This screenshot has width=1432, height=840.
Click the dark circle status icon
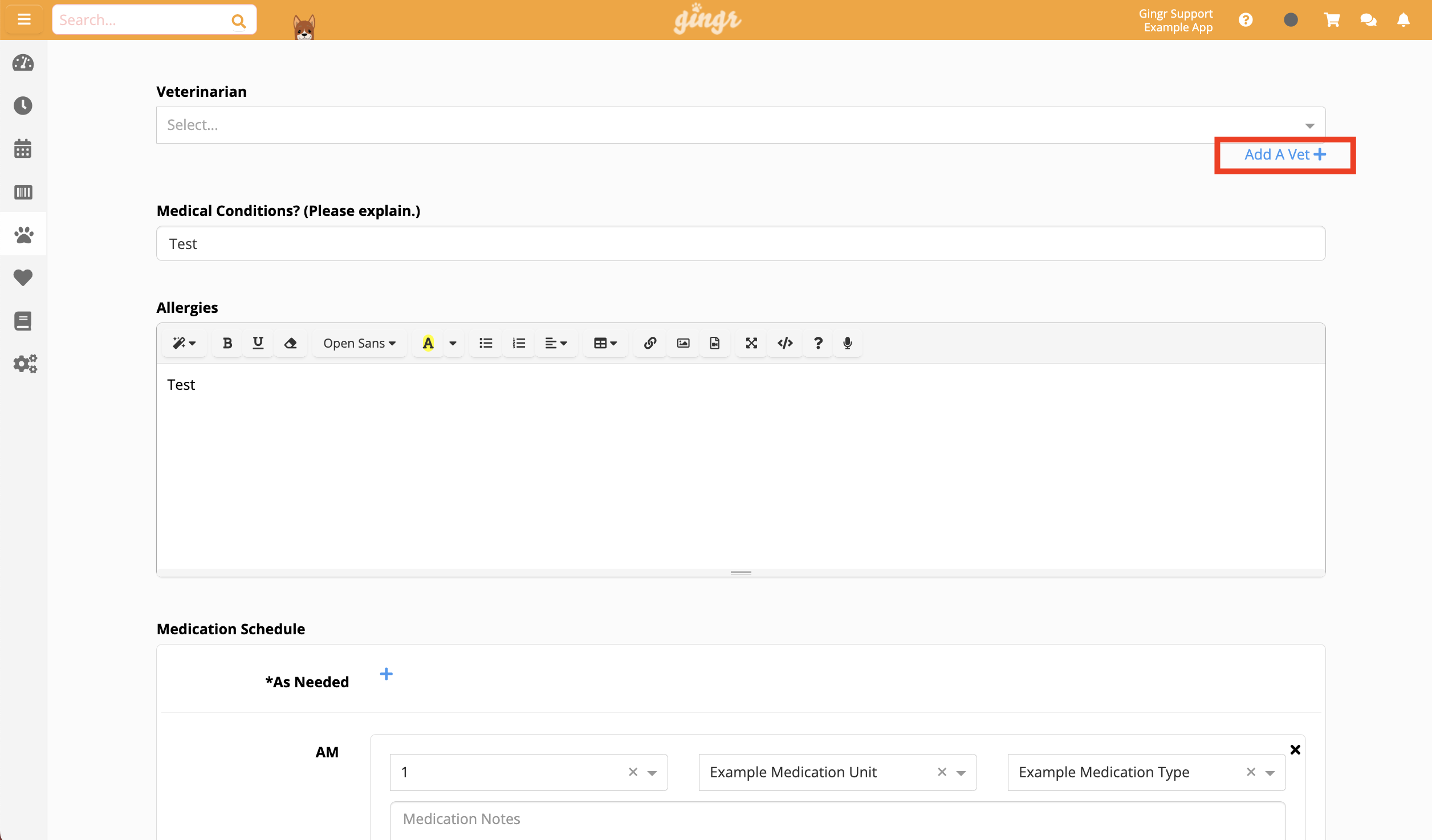click(1291, 20)
